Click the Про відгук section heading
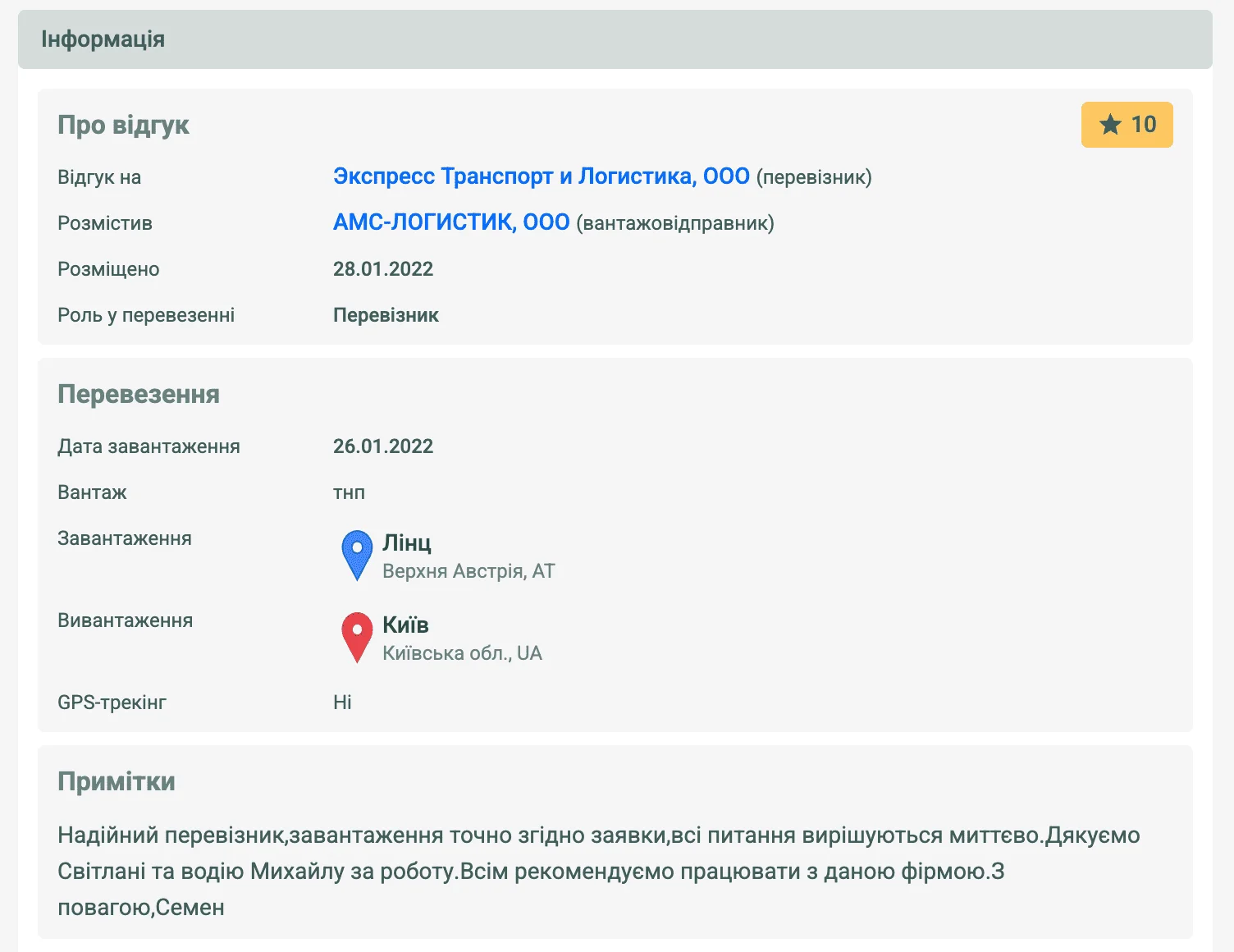Viewport: 1234px width, 952px height. click(x=123, y=125)
